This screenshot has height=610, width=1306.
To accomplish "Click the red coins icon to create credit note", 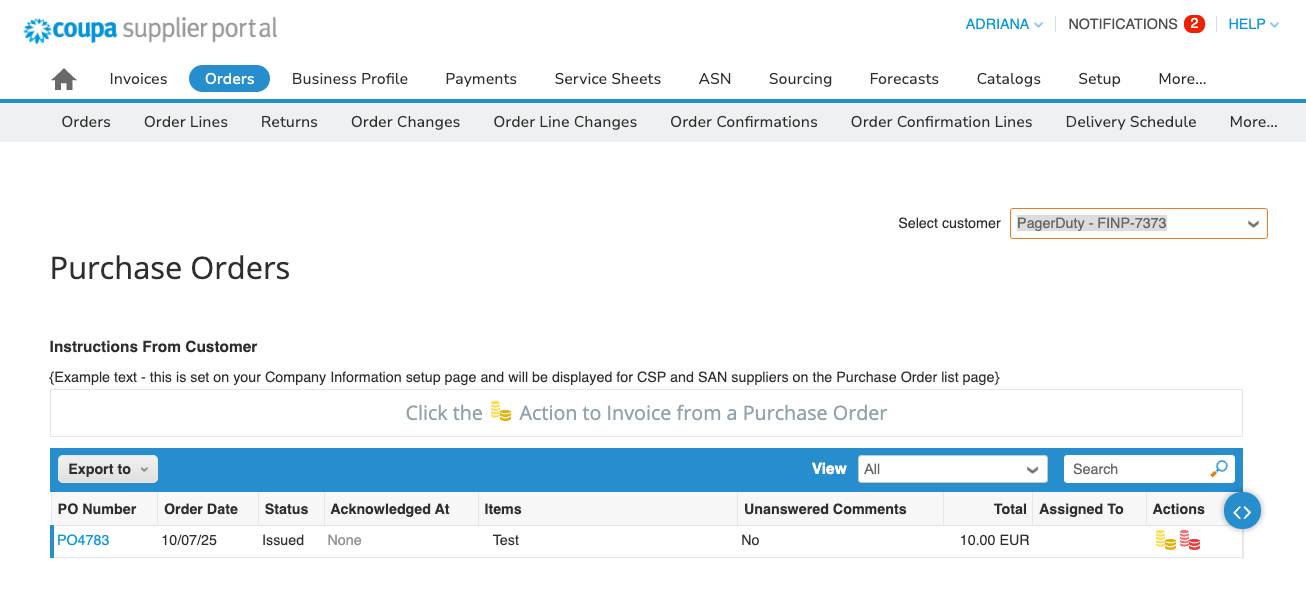I will (1191, 540).
